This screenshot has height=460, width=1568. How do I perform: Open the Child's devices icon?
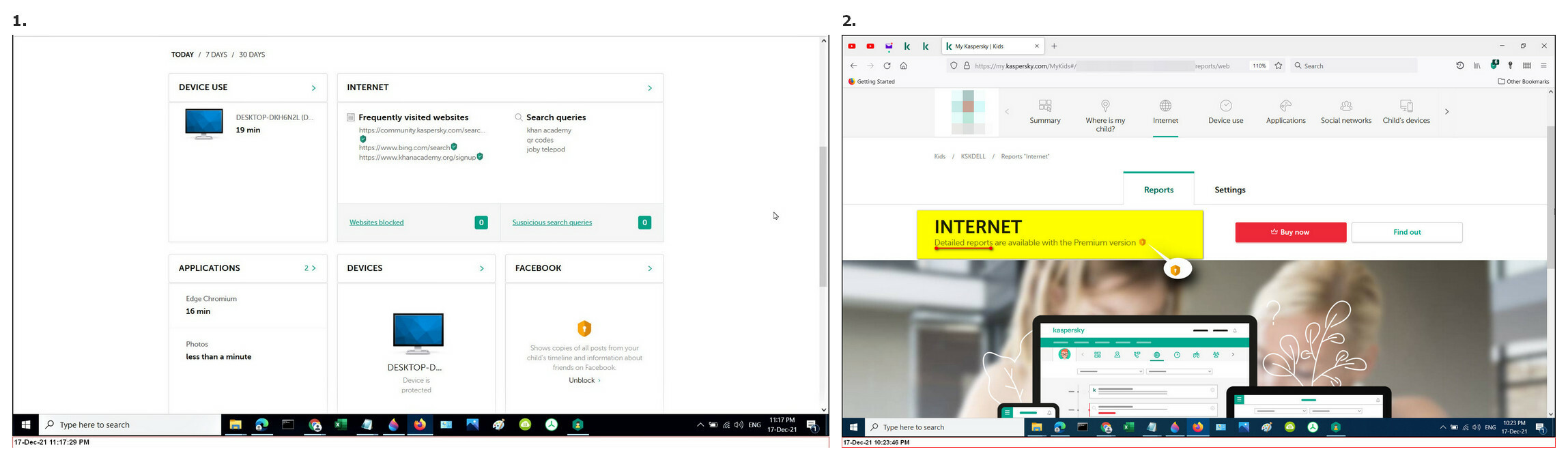[x=1406, y=106]
